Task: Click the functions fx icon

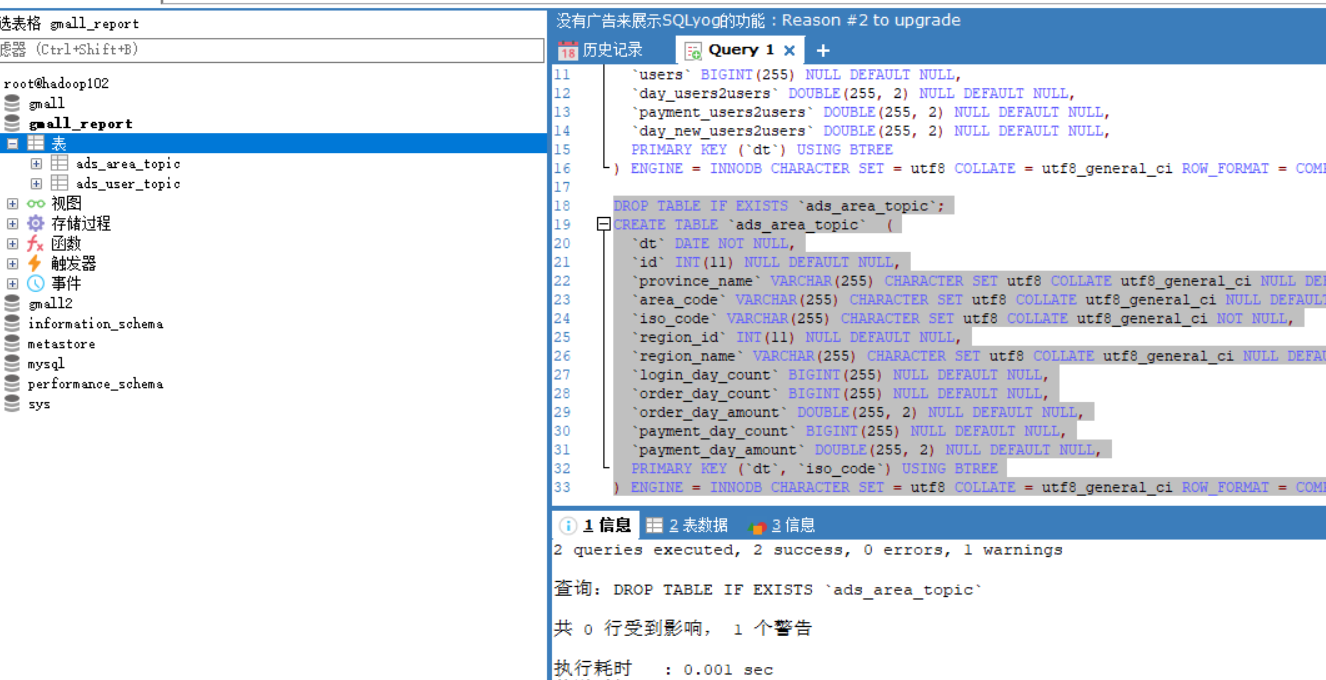Action: click(x=36, y=243)
